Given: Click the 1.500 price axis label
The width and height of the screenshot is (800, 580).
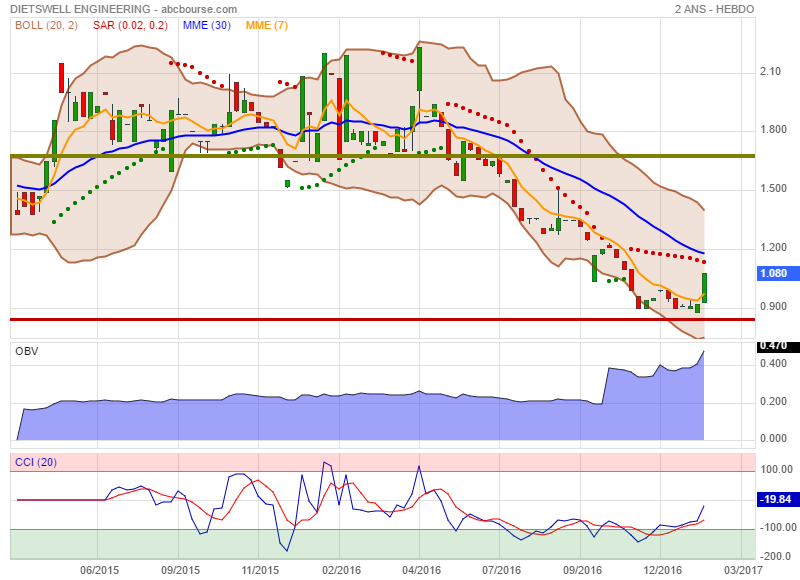Looking at the screenshot, I should coord(773,189).
